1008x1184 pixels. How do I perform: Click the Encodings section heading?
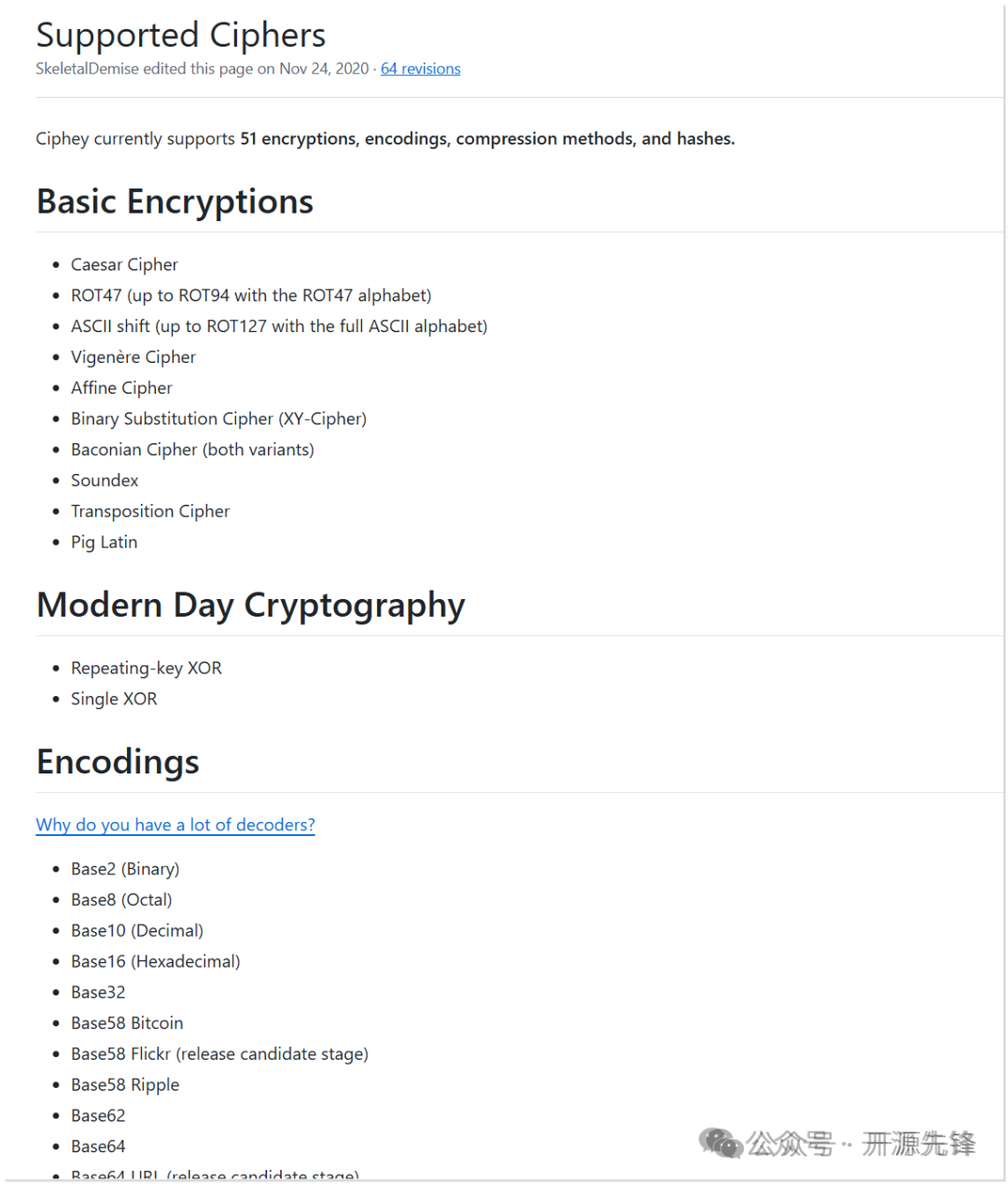[x=118, y=762]
